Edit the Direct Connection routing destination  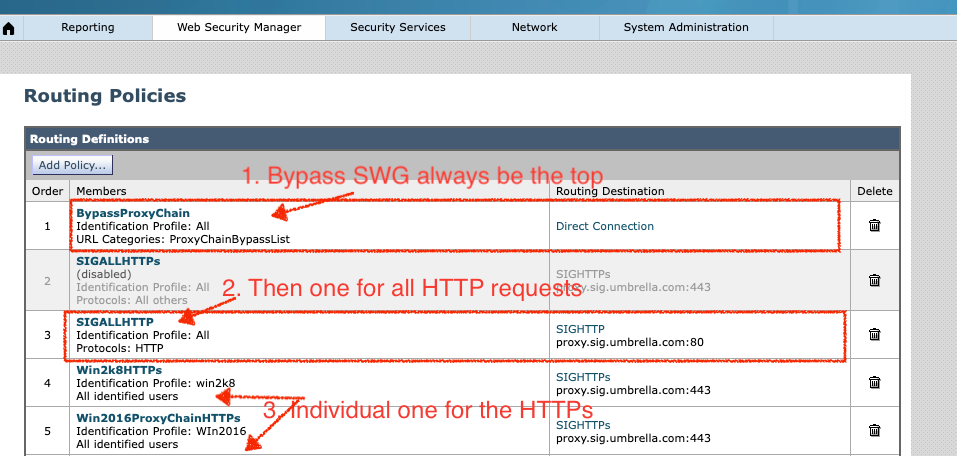[605, 226]
